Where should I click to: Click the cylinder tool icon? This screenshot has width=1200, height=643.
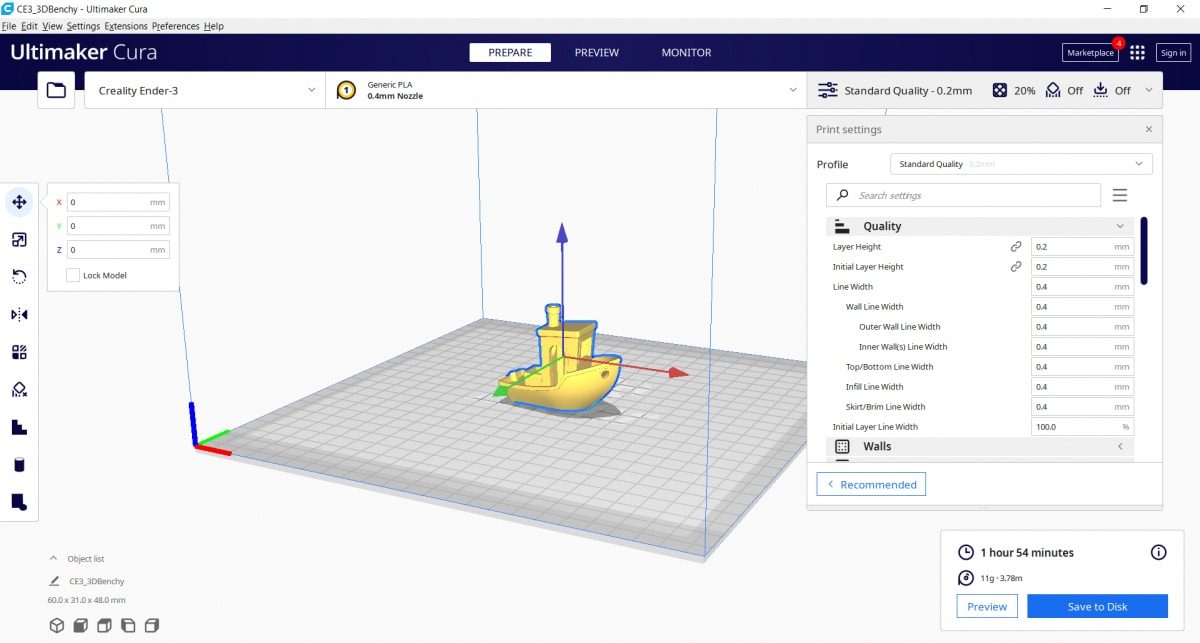(19, 464)
